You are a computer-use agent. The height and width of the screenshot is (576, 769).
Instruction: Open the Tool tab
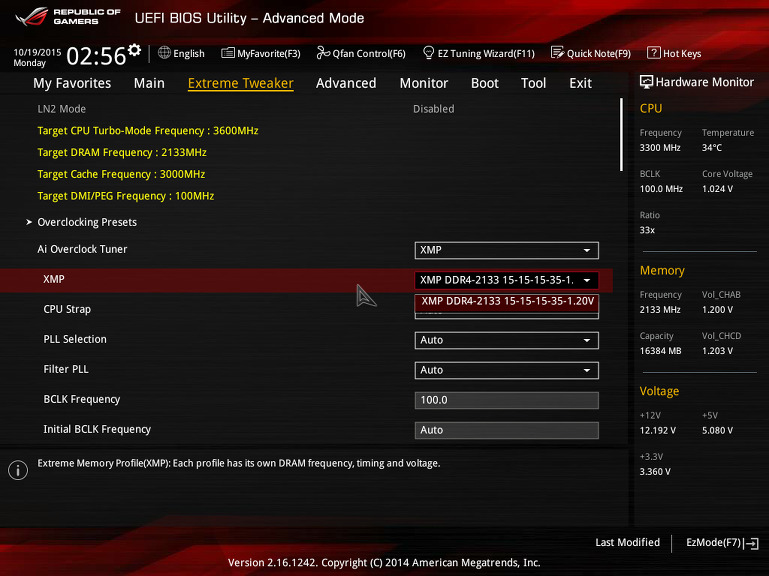click(534, 83)
